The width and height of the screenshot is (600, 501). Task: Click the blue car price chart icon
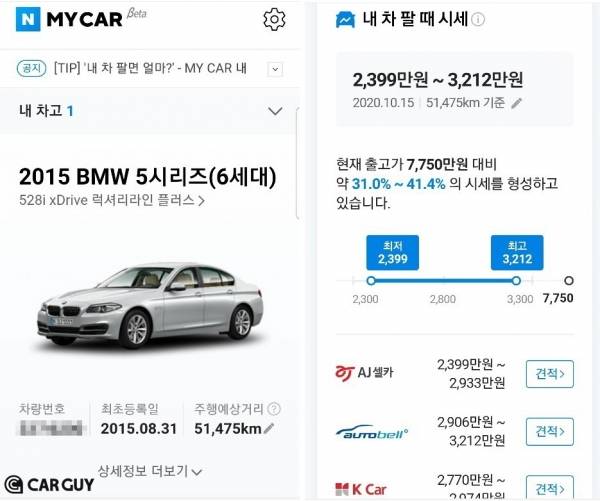[345, 19]
